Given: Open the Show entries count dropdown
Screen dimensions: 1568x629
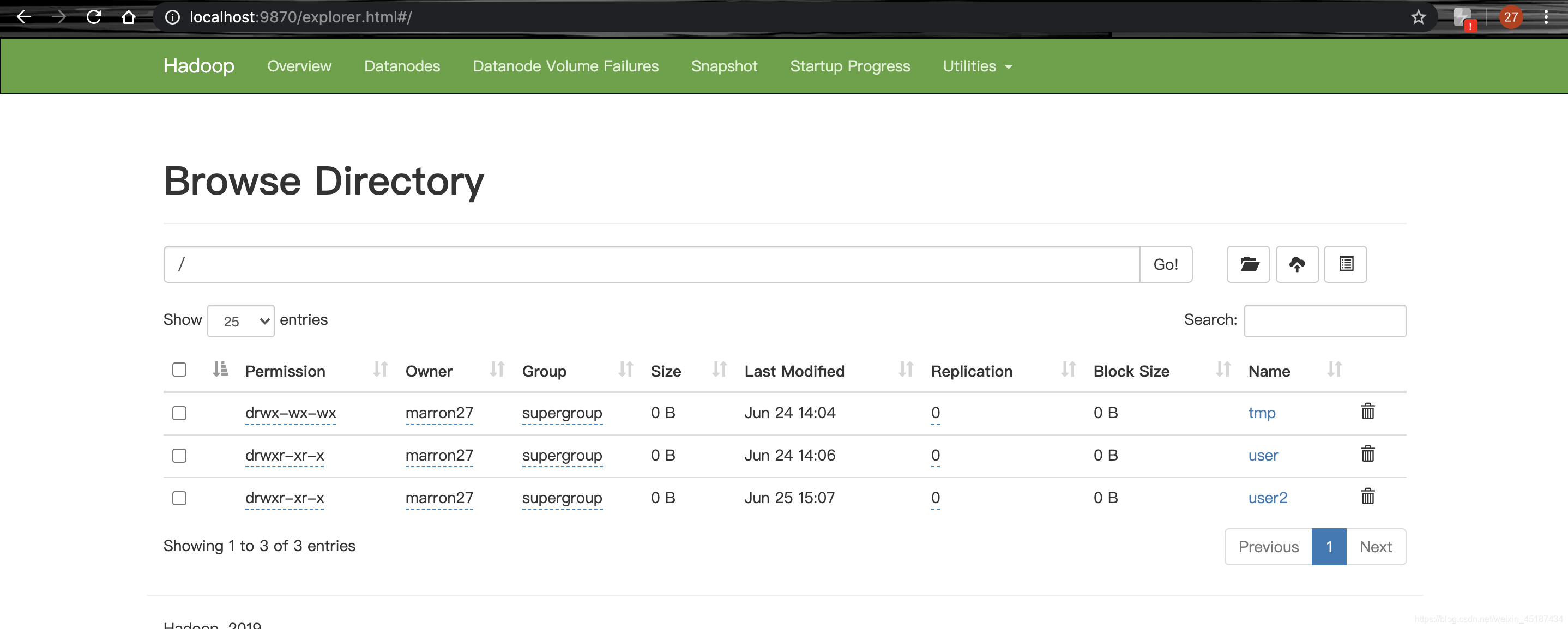Looking at the screenshot, I should pyautogui.click(x=240, y=320).
